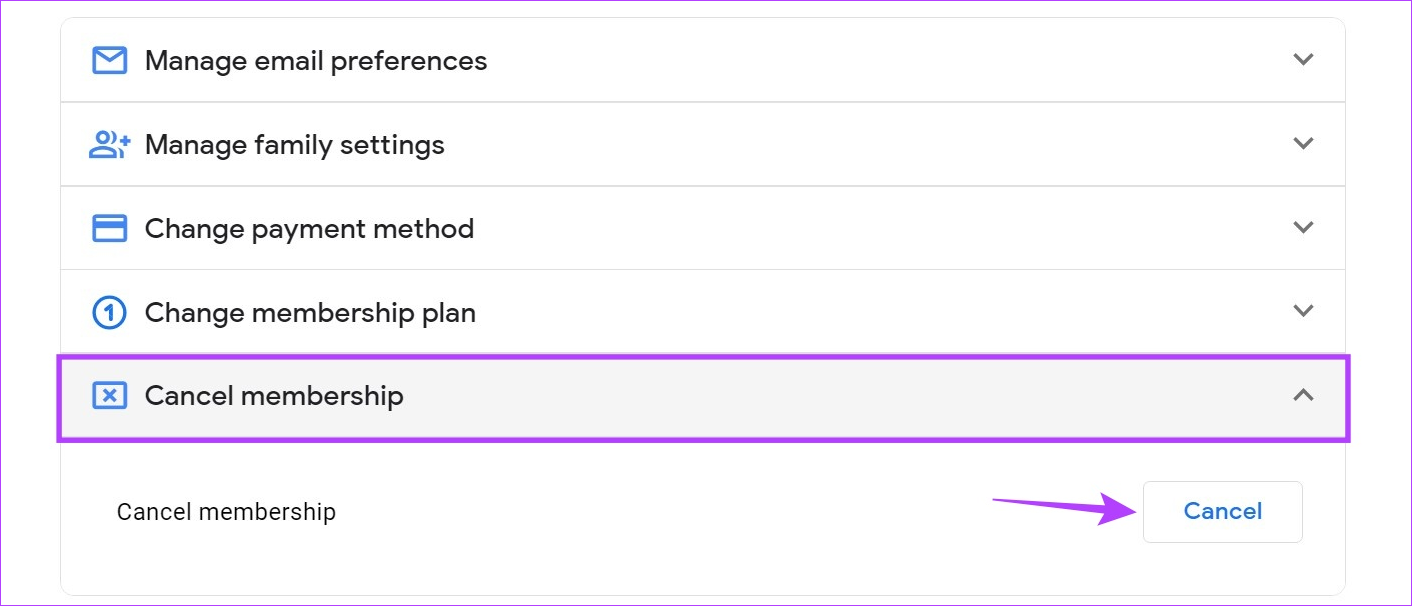Select the Change membership plan heading

click(x=311, y=313)
